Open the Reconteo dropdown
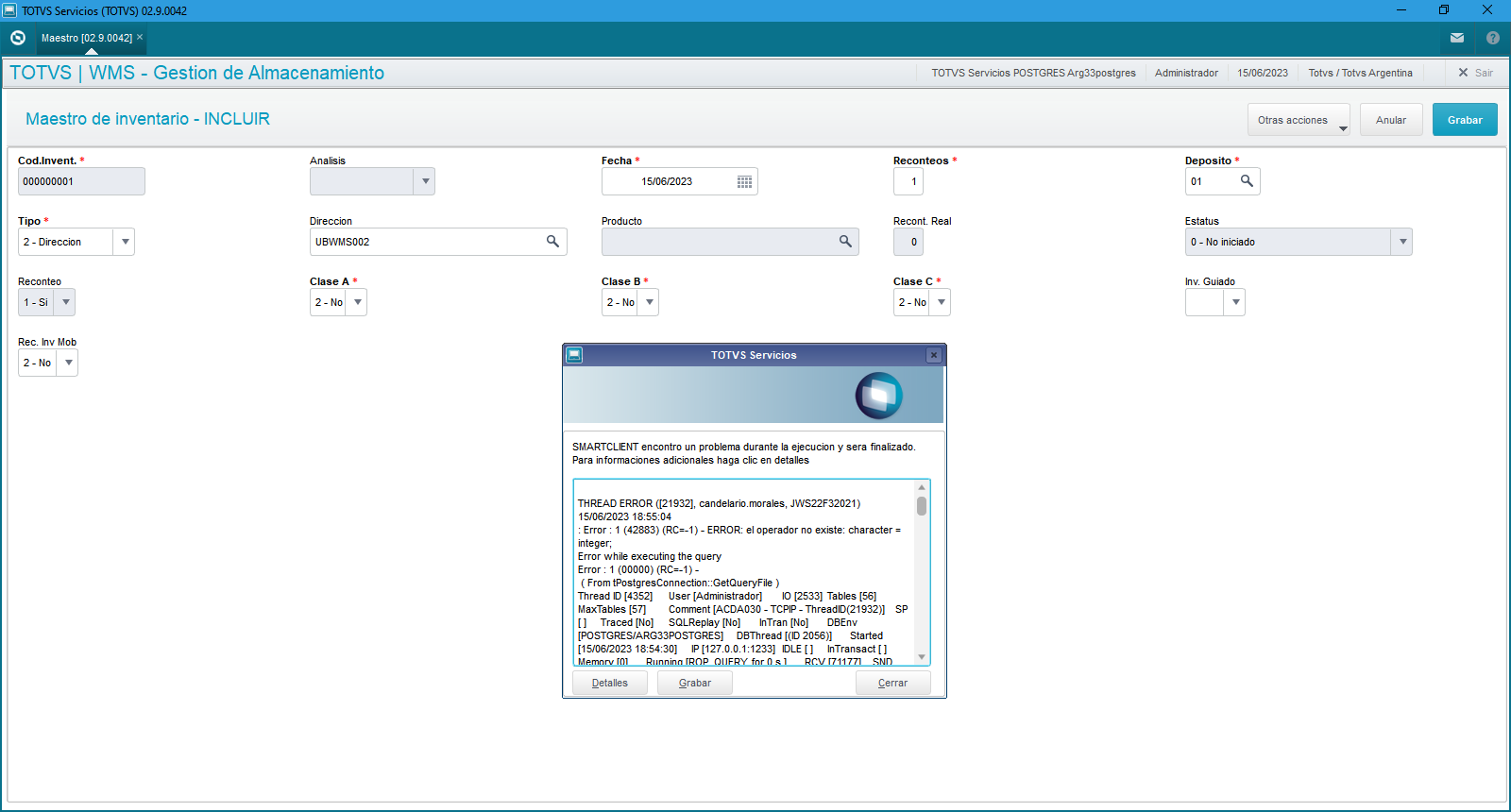This screenshot has height=812, width=1511. pyautogui.click(x=65, y=302)
